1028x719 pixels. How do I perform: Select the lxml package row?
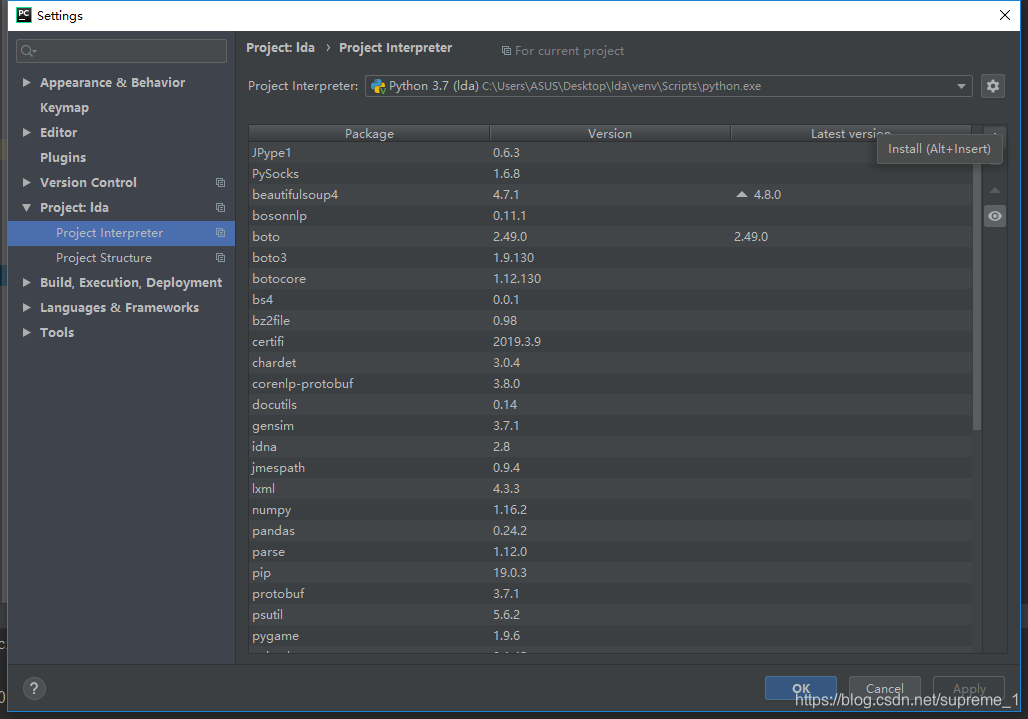[x=610, y=488]
